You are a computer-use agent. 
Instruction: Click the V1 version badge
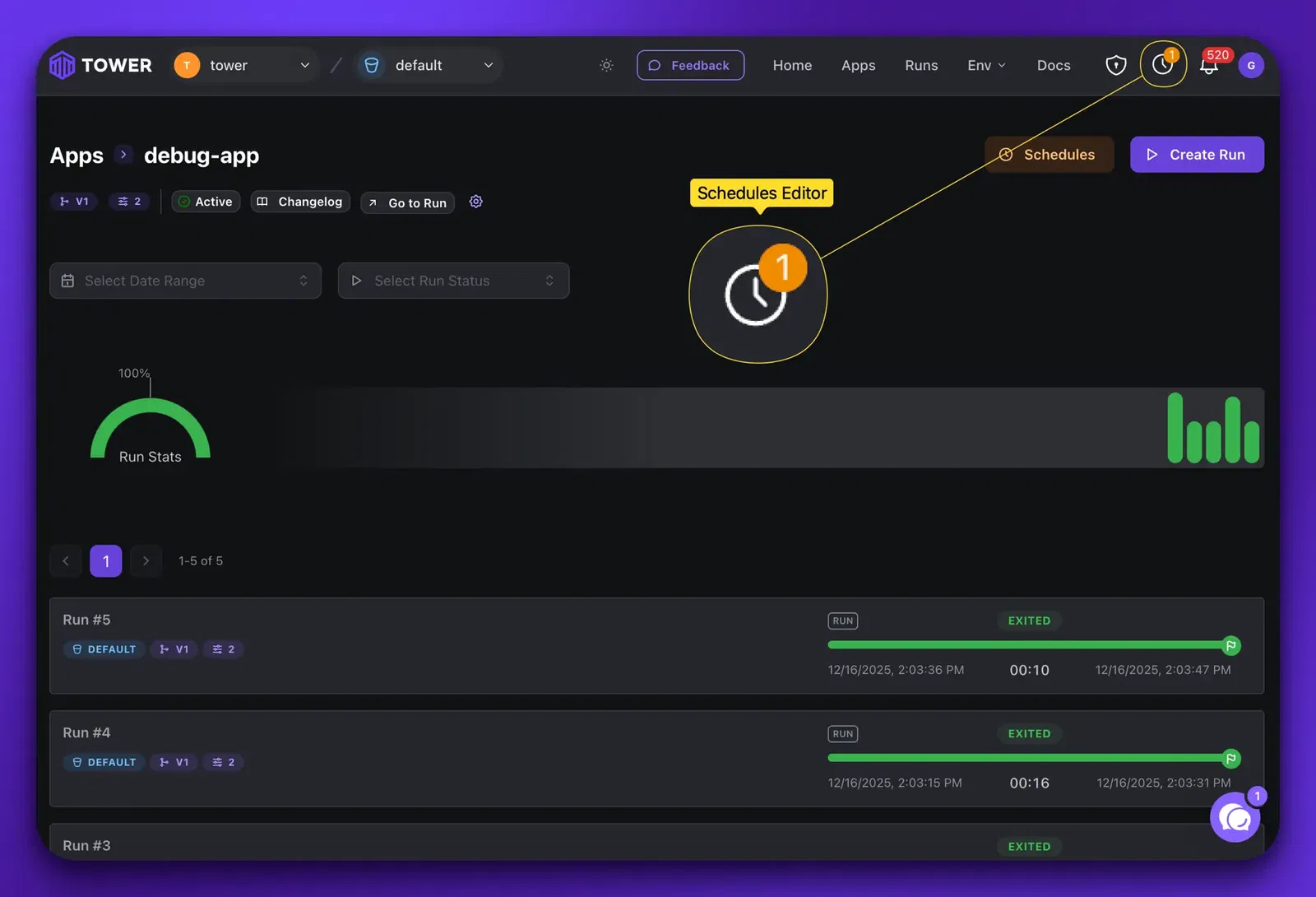click(73, 202)
